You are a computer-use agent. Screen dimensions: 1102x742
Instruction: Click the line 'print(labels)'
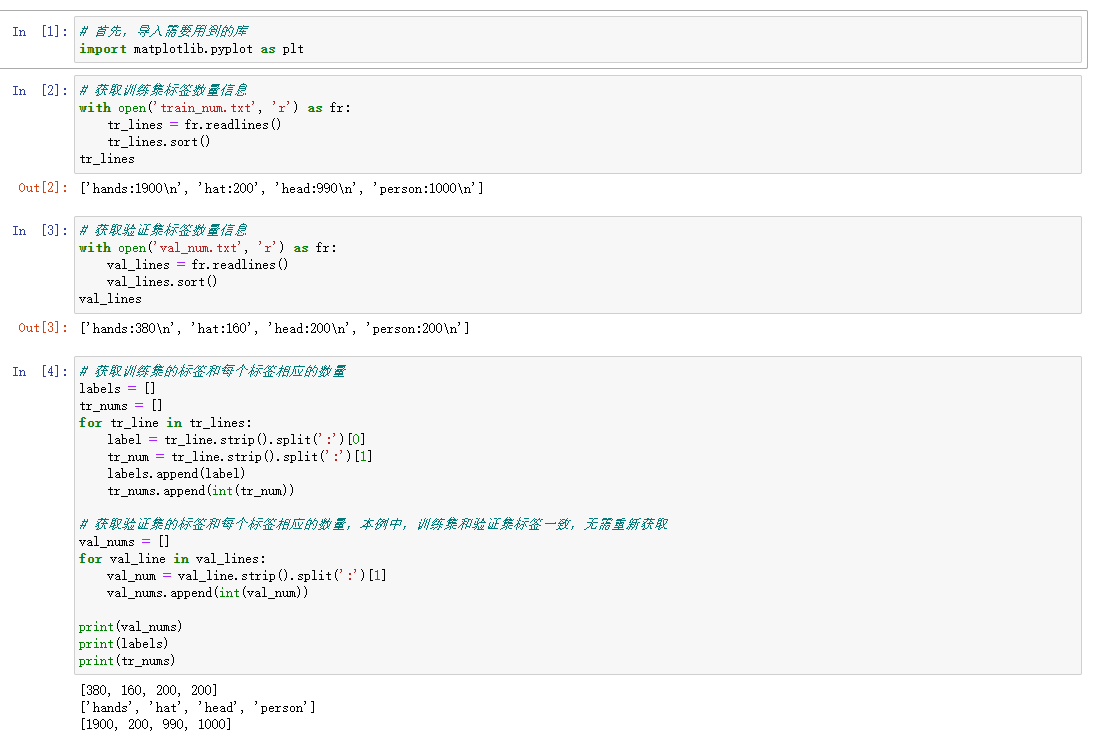tap(124, 644)
